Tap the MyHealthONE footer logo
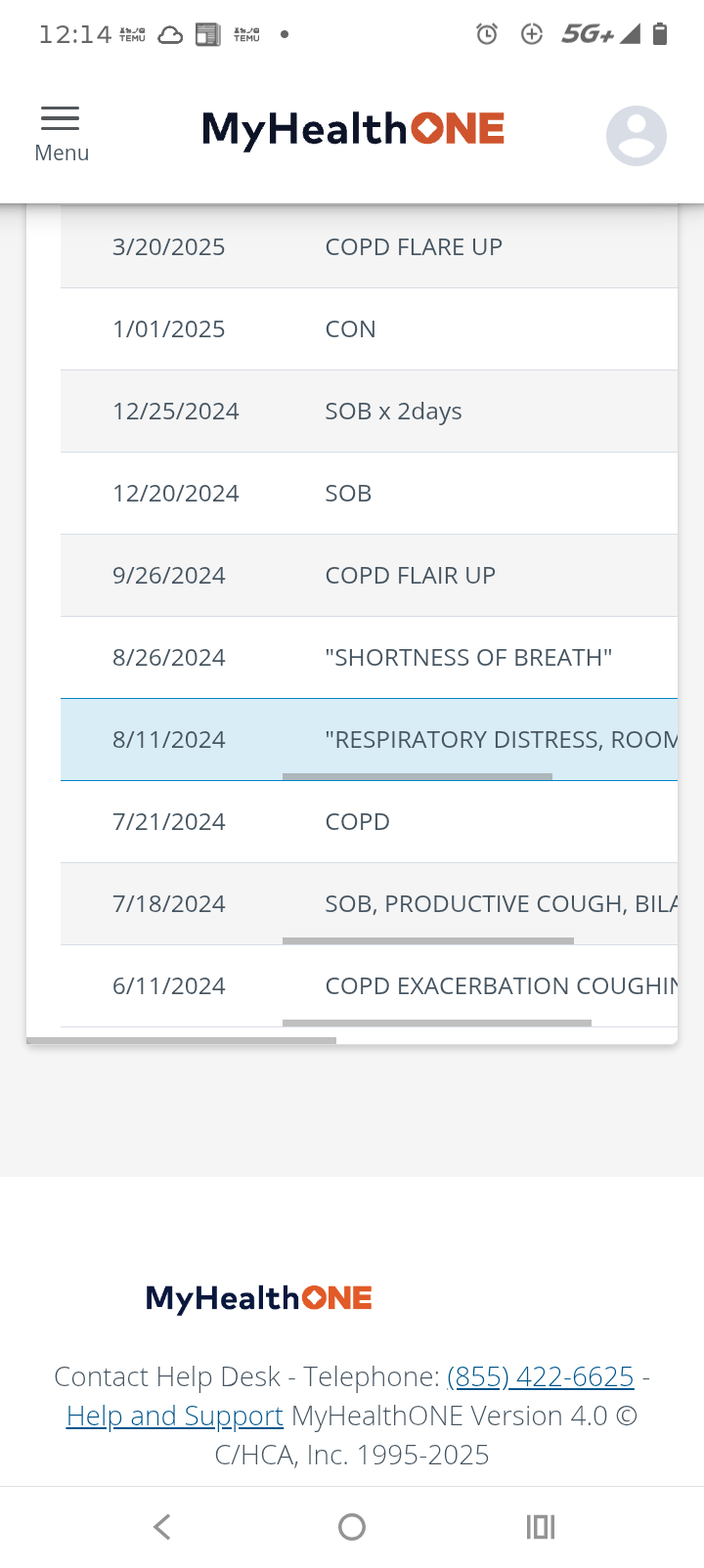The image size is (704, 1568). point(259,1298)
